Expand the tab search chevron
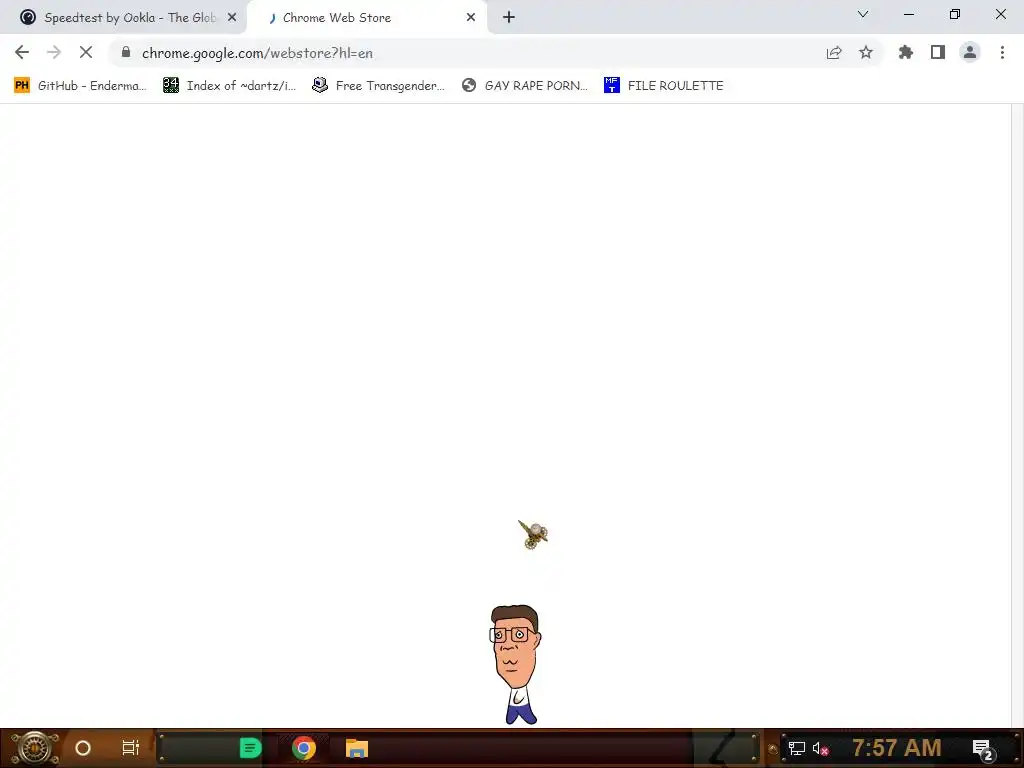Image resolution: width=1024 pixels, height=768 pixels. (863, 14)
